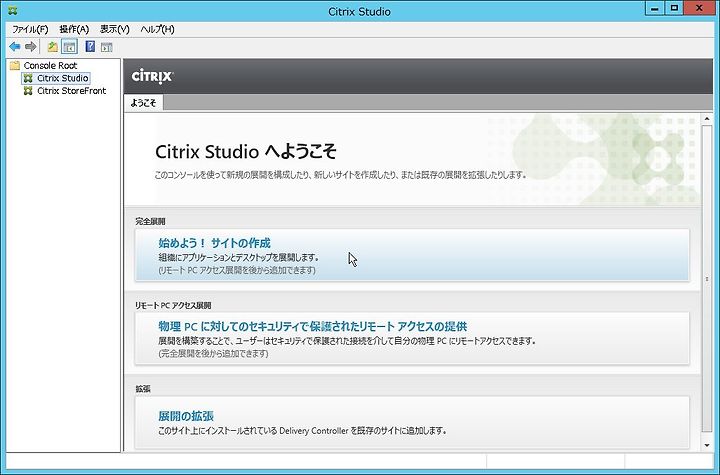Click the Console Root folder icon

[15, 65]
